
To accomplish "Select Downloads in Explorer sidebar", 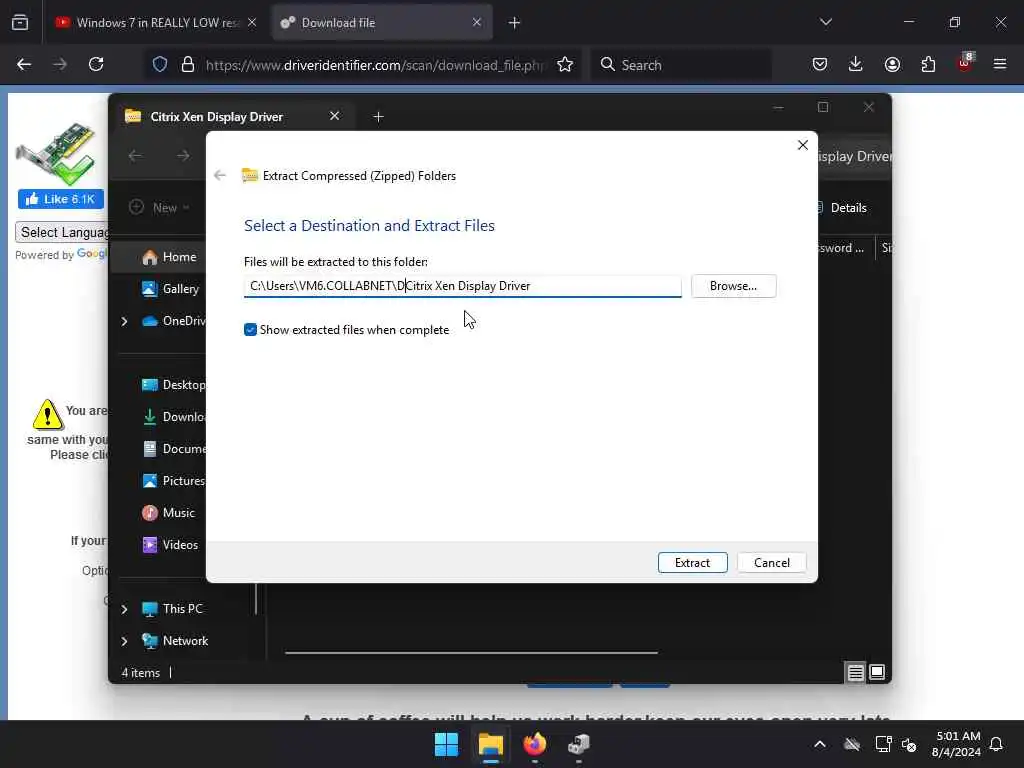I will tap(174, 417).
